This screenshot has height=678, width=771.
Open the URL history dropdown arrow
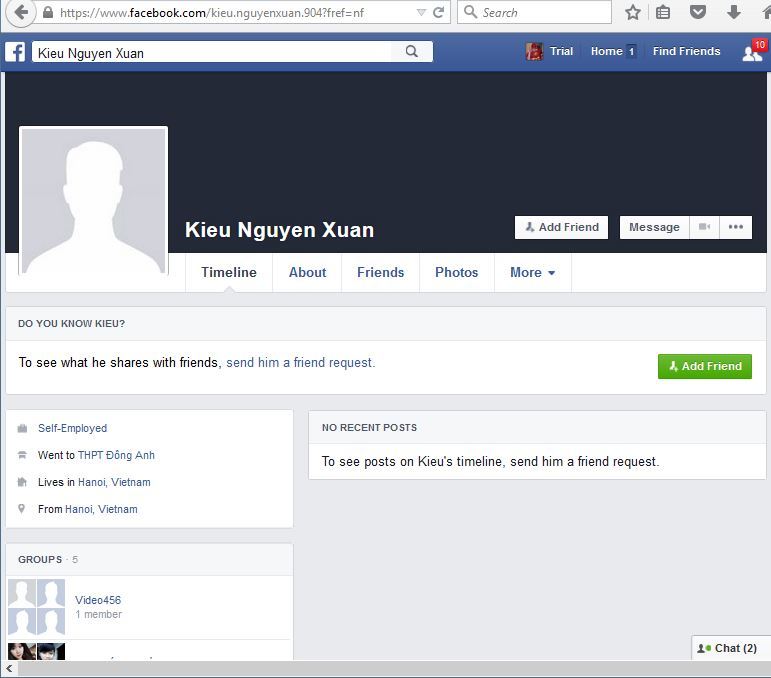tap(421, 13)
